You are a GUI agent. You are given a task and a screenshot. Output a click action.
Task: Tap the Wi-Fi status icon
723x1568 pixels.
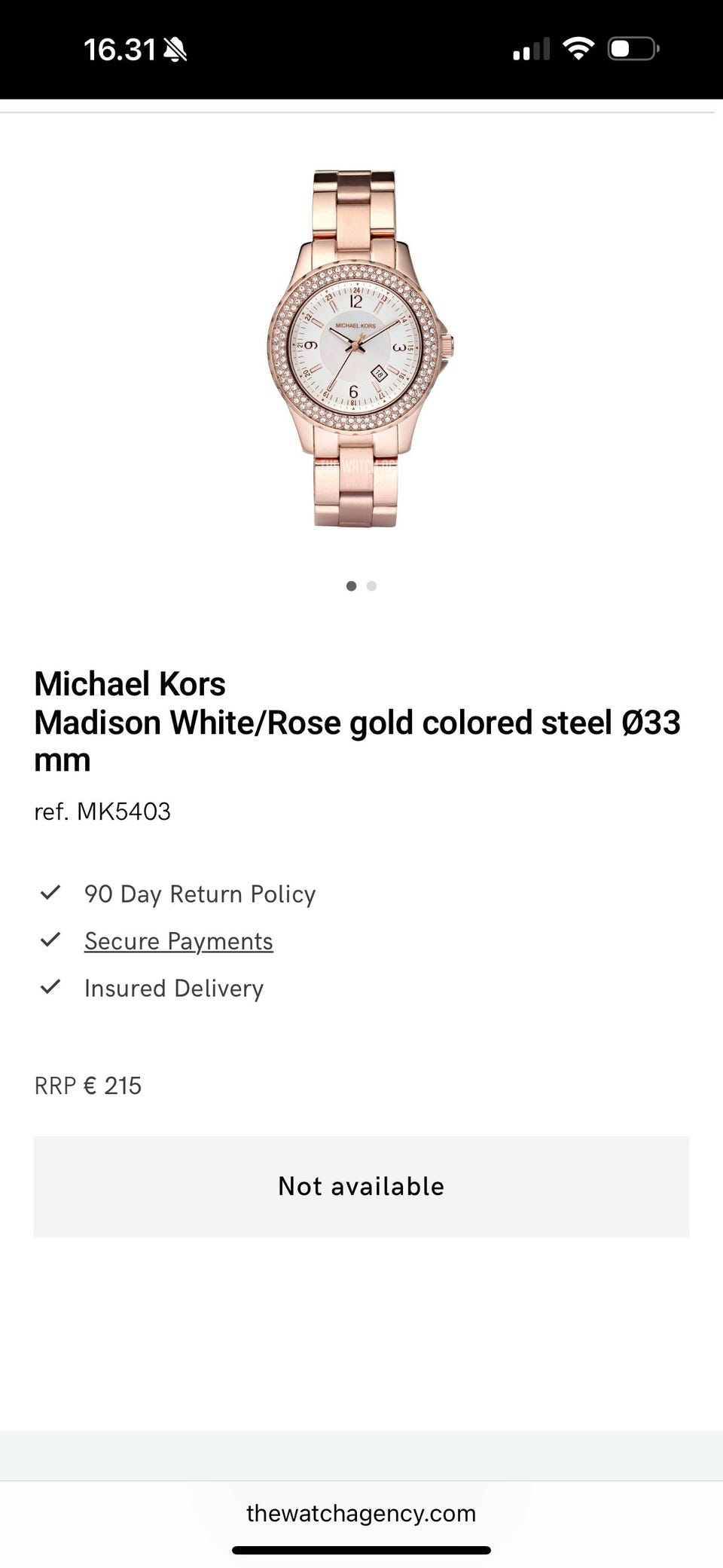pos(578,50)
